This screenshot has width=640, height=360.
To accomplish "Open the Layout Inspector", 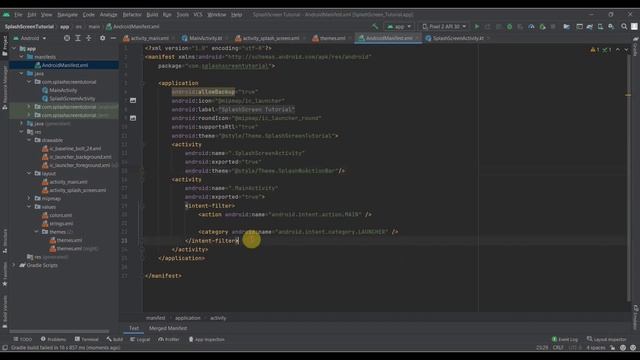I will click(607, 340).
